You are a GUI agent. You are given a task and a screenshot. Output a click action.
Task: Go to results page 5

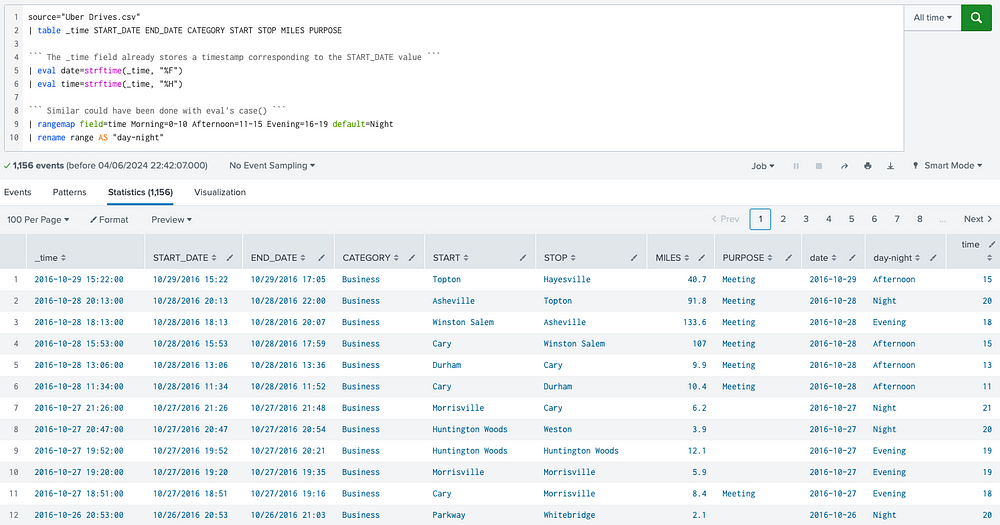click(851, 219)
